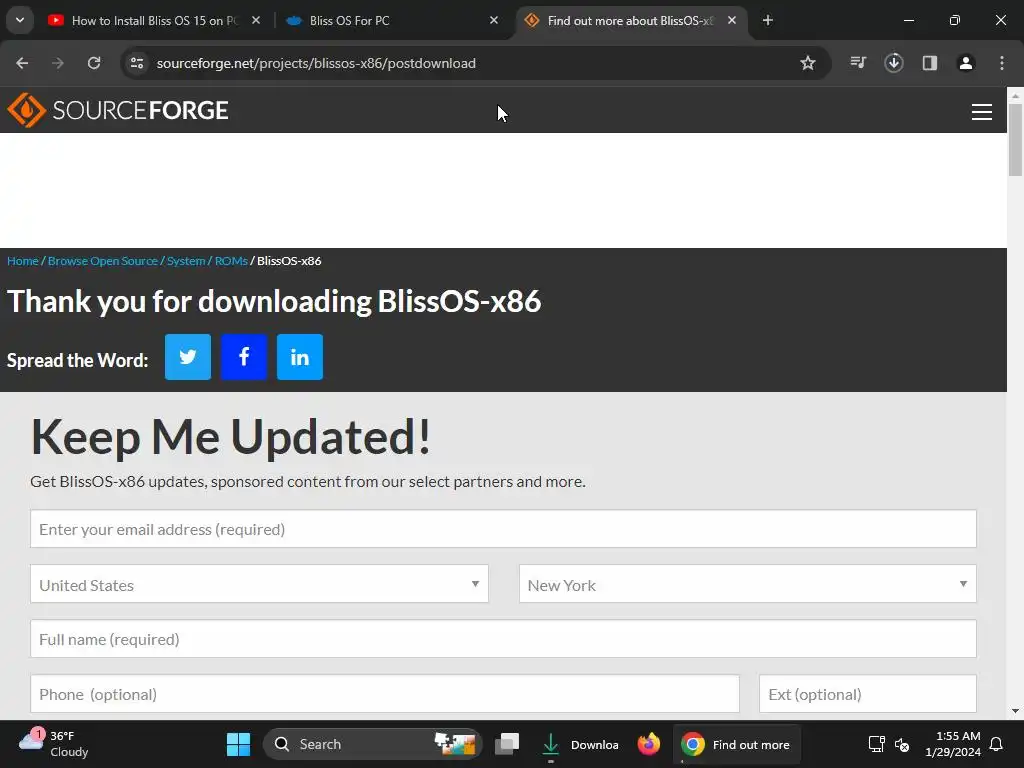The image size is (1024, 768).
Task: Open the ROMs breadcrumb link
Action: tap(231, 261)
